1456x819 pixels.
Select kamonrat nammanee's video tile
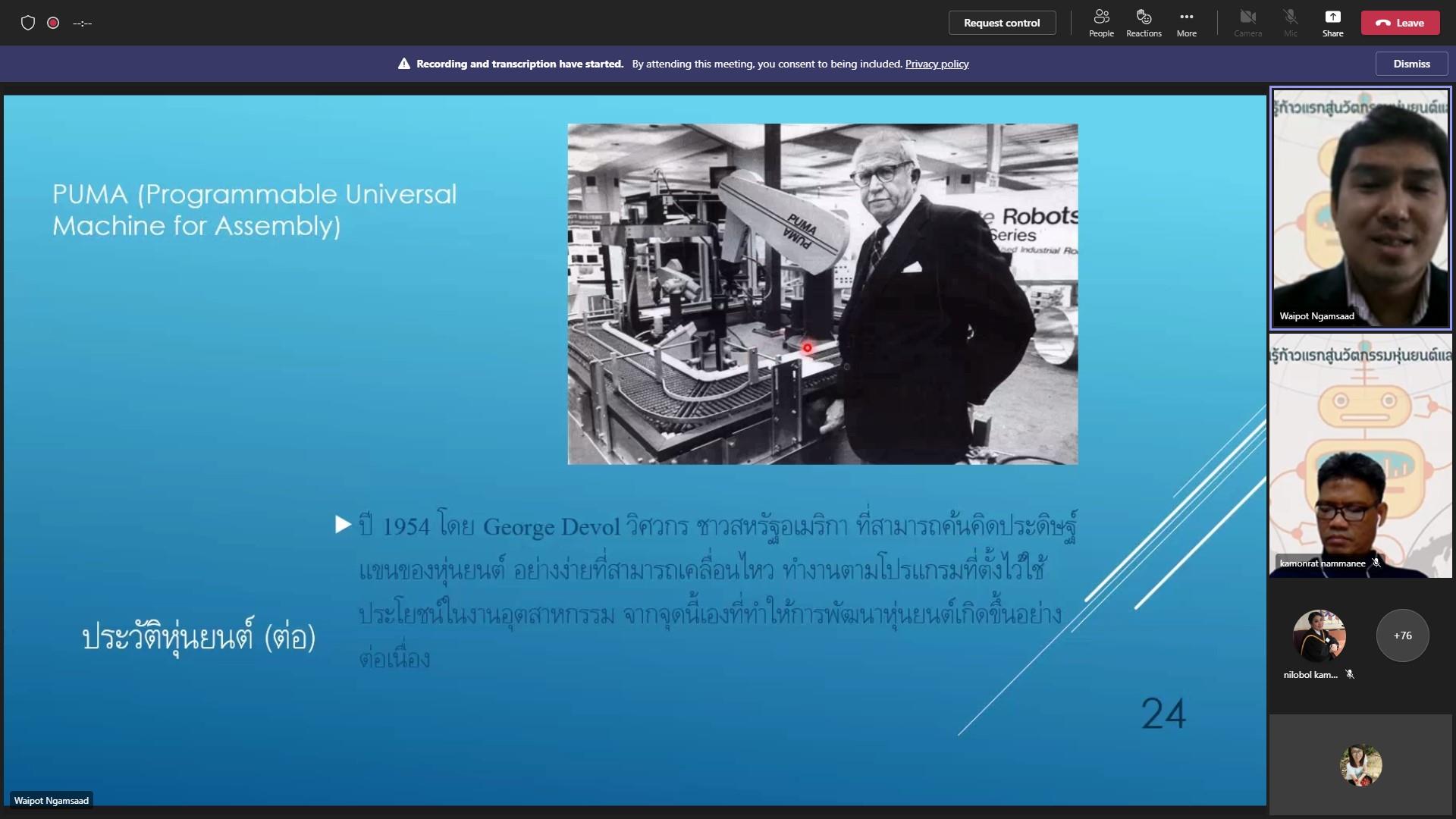(1360, 455)
